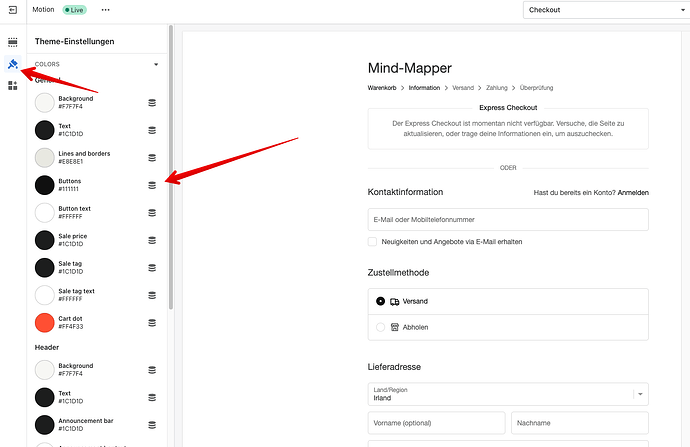
Task: Click the Anmelden login link
Action: (x=633, y=193)
